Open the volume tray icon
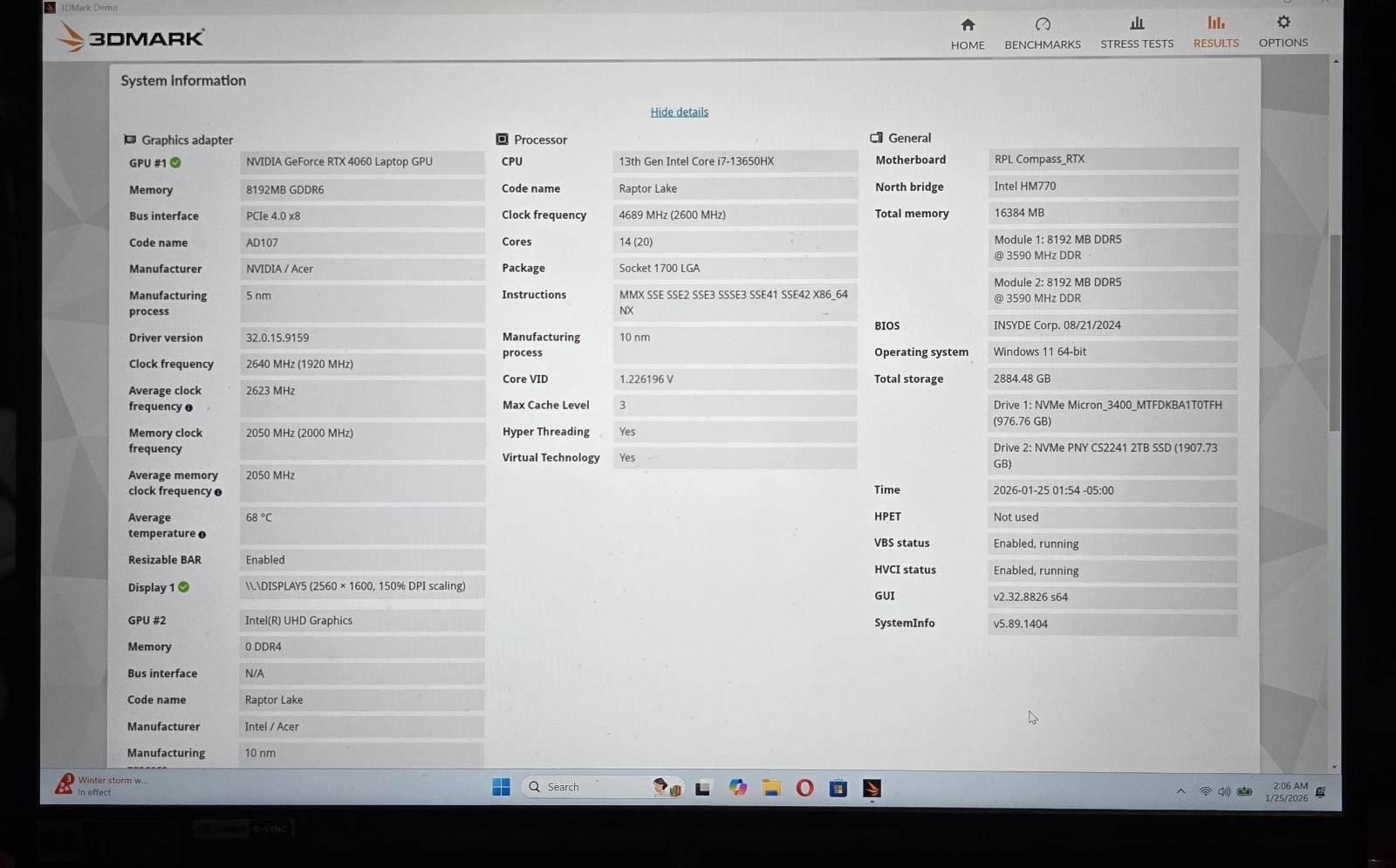Image resolution: width=1396 pixels, height=868 pixels. pyautogui.click(x=1224, y=791)
